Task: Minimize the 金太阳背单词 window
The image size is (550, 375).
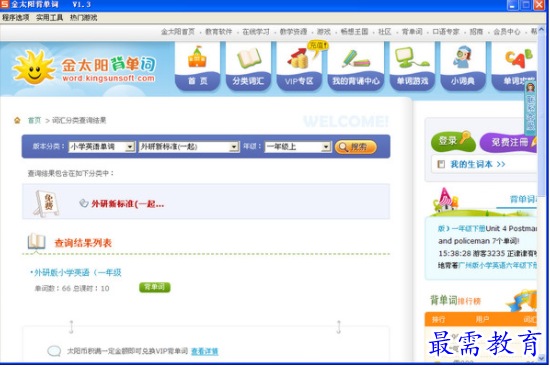Action: click(512, 5)
